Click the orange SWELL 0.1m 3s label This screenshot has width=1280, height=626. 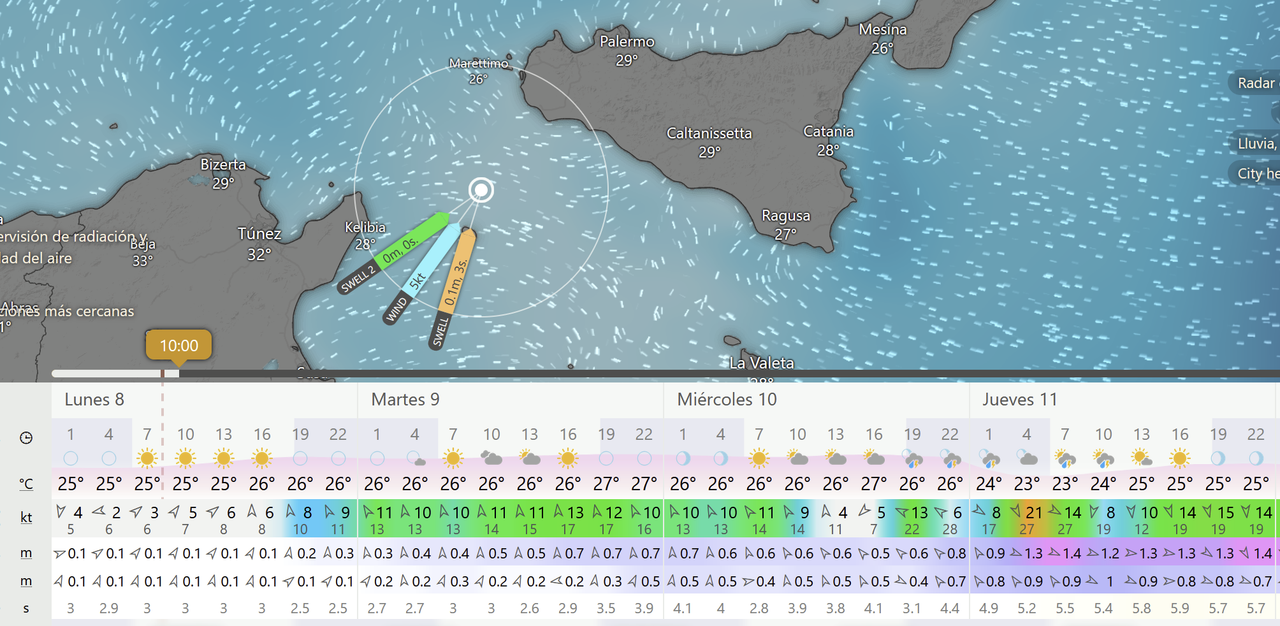point(453,288)
